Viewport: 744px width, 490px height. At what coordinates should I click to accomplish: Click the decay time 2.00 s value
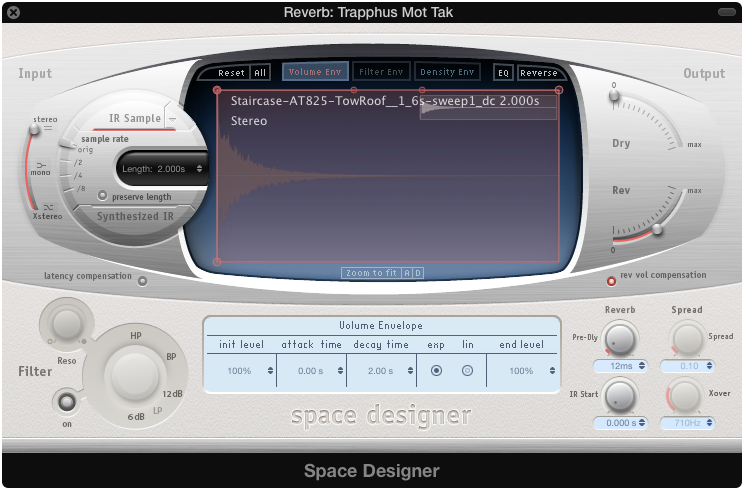click(x=381, y=371)
